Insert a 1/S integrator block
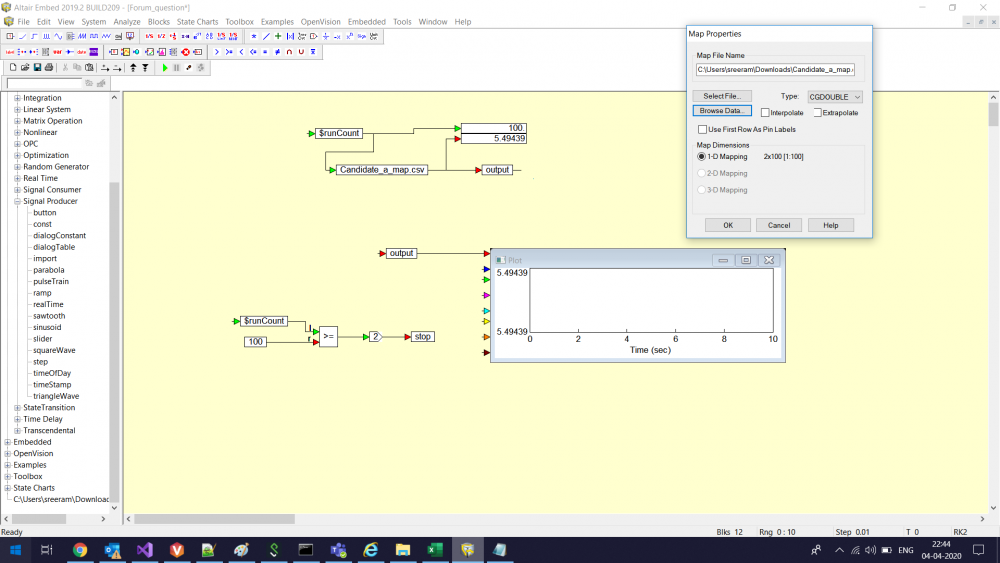This screenshot has width=1000, height=563. point(149,36)
